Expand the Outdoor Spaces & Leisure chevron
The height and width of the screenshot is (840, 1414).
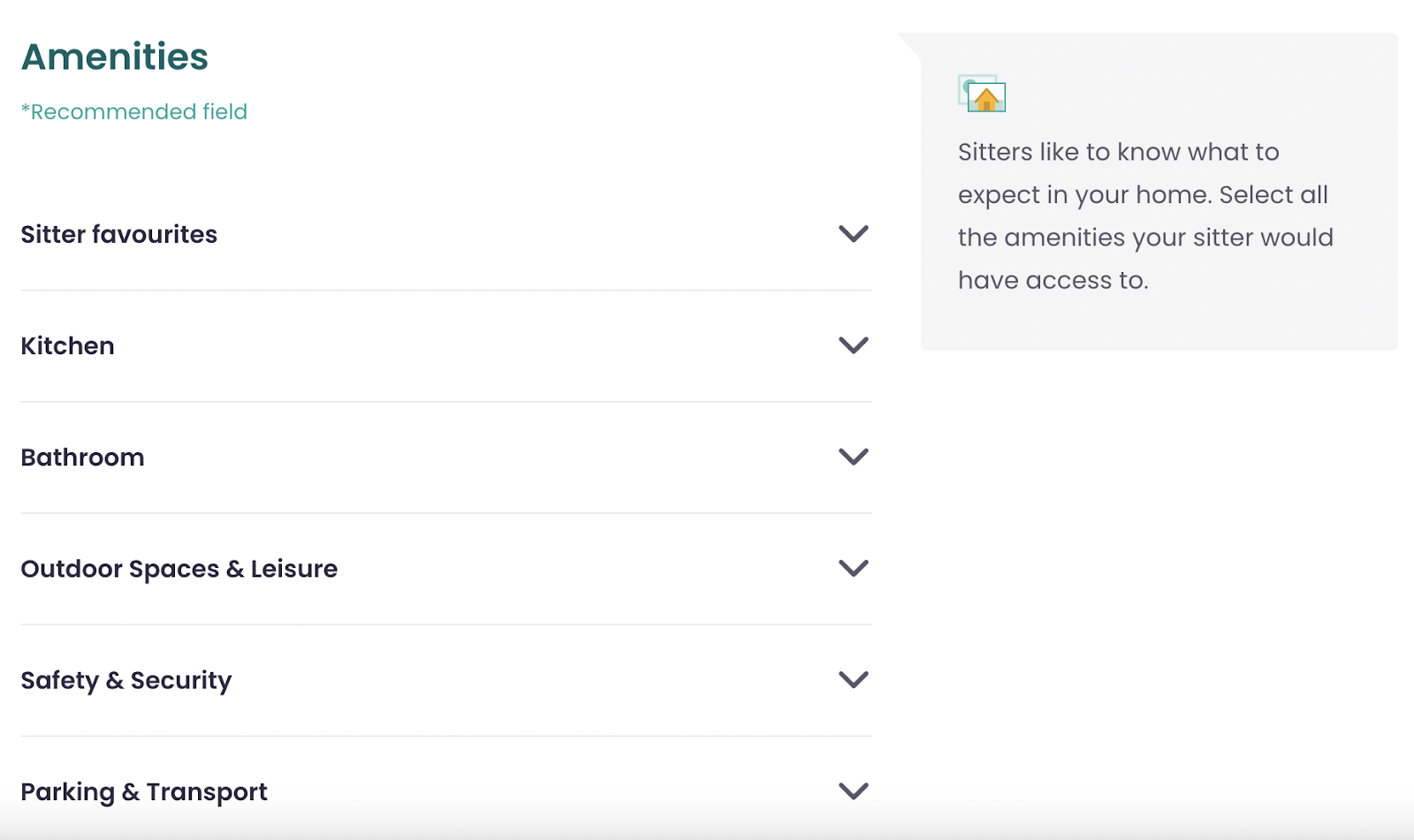(x=853, y=568)
